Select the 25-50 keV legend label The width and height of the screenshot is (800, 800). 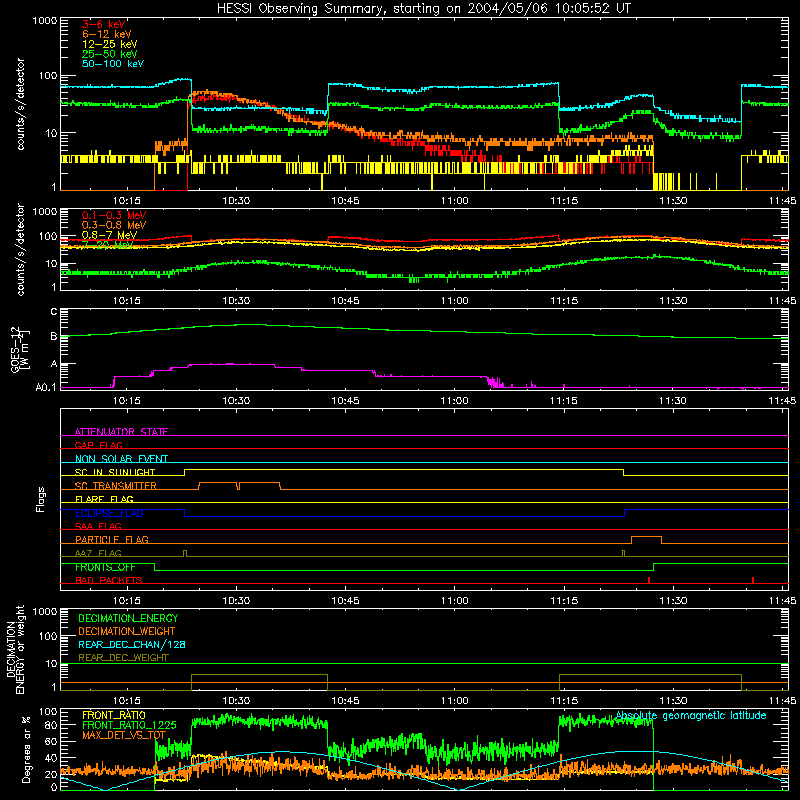pyautogui.click(x=110, y=54)
